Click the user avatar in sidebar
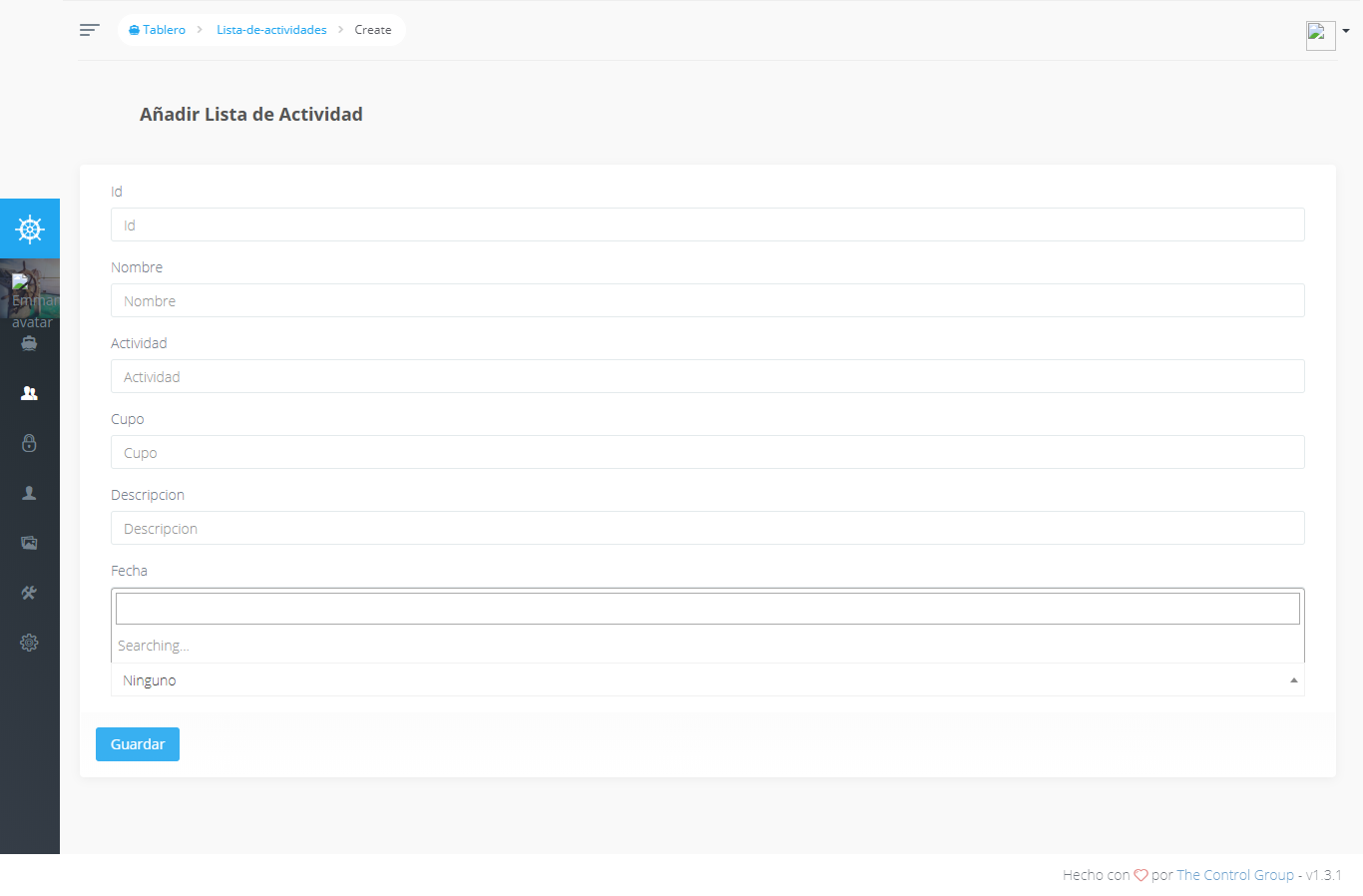The height and width of the screenshot is (896, 1363). point(34,301)
